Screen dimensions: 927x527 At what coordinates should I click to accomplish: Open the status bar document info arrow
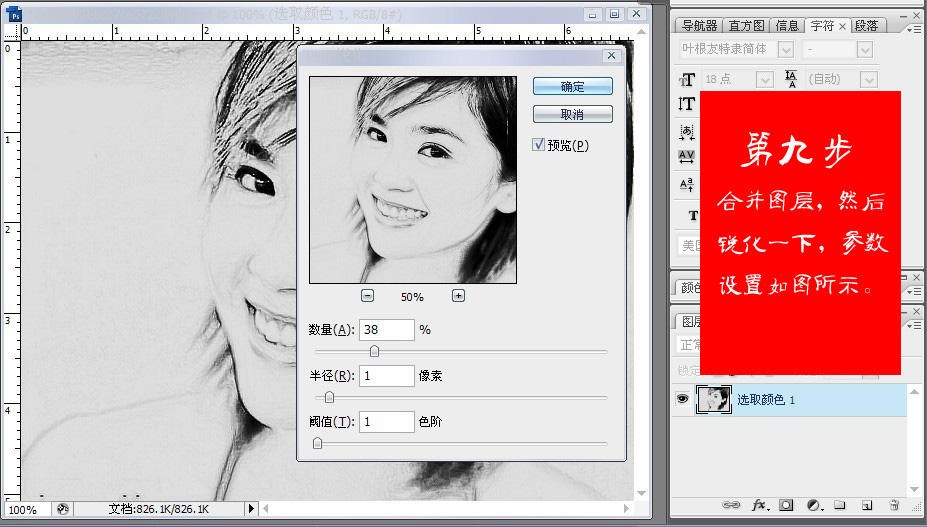[x=251, y=508]
